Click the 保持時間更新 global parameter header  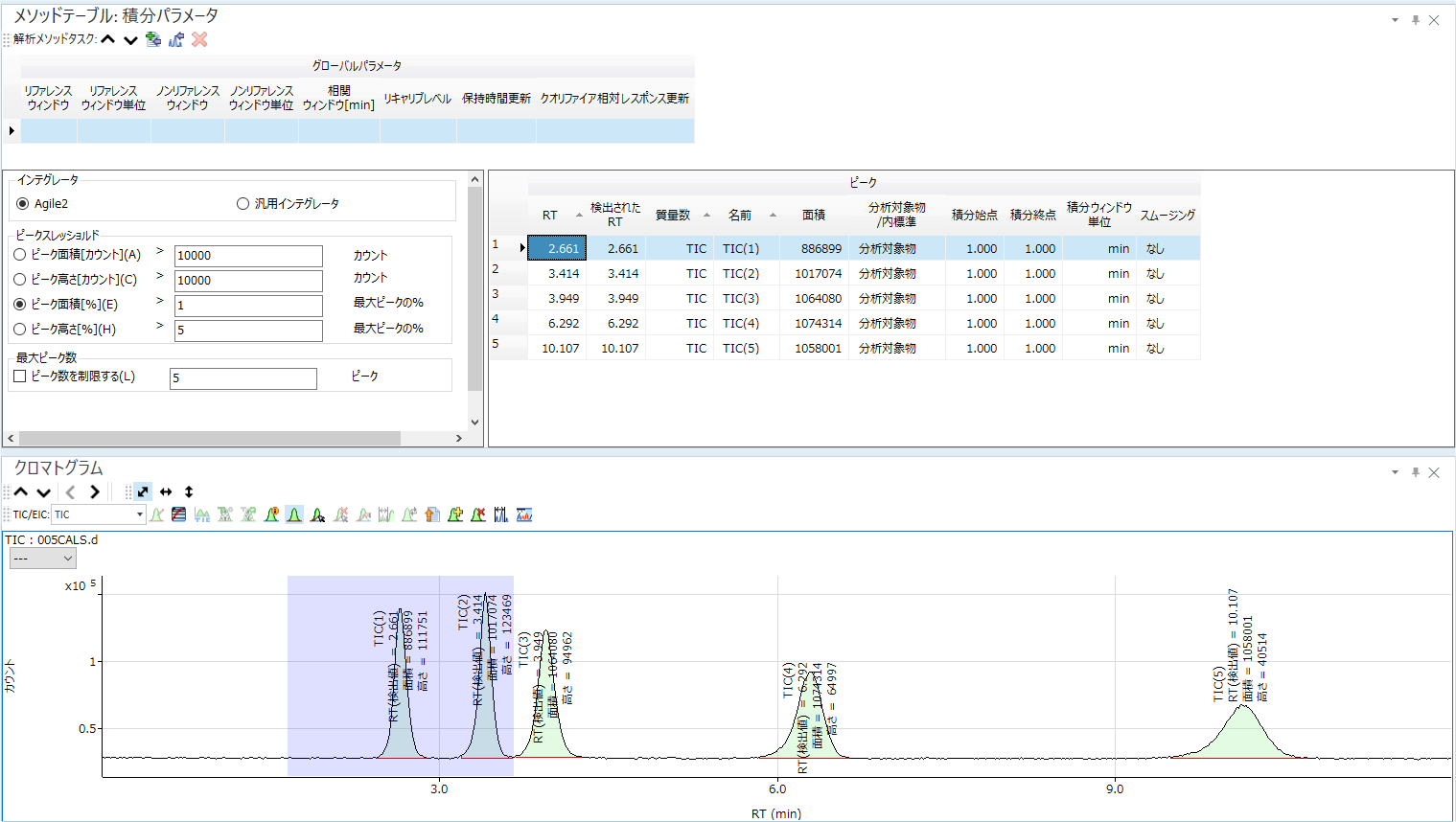(497, 98)
